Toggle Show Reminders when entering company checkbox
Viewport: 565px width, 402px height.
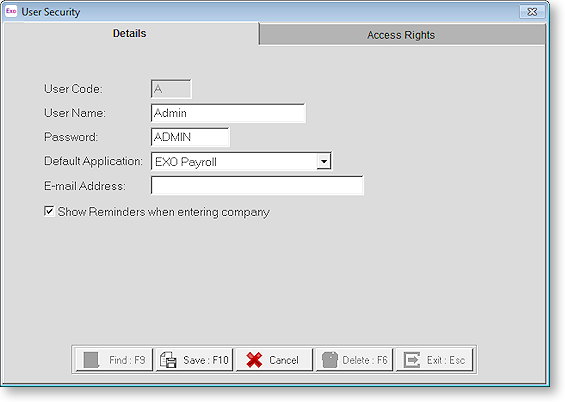(x=49, y=211)
